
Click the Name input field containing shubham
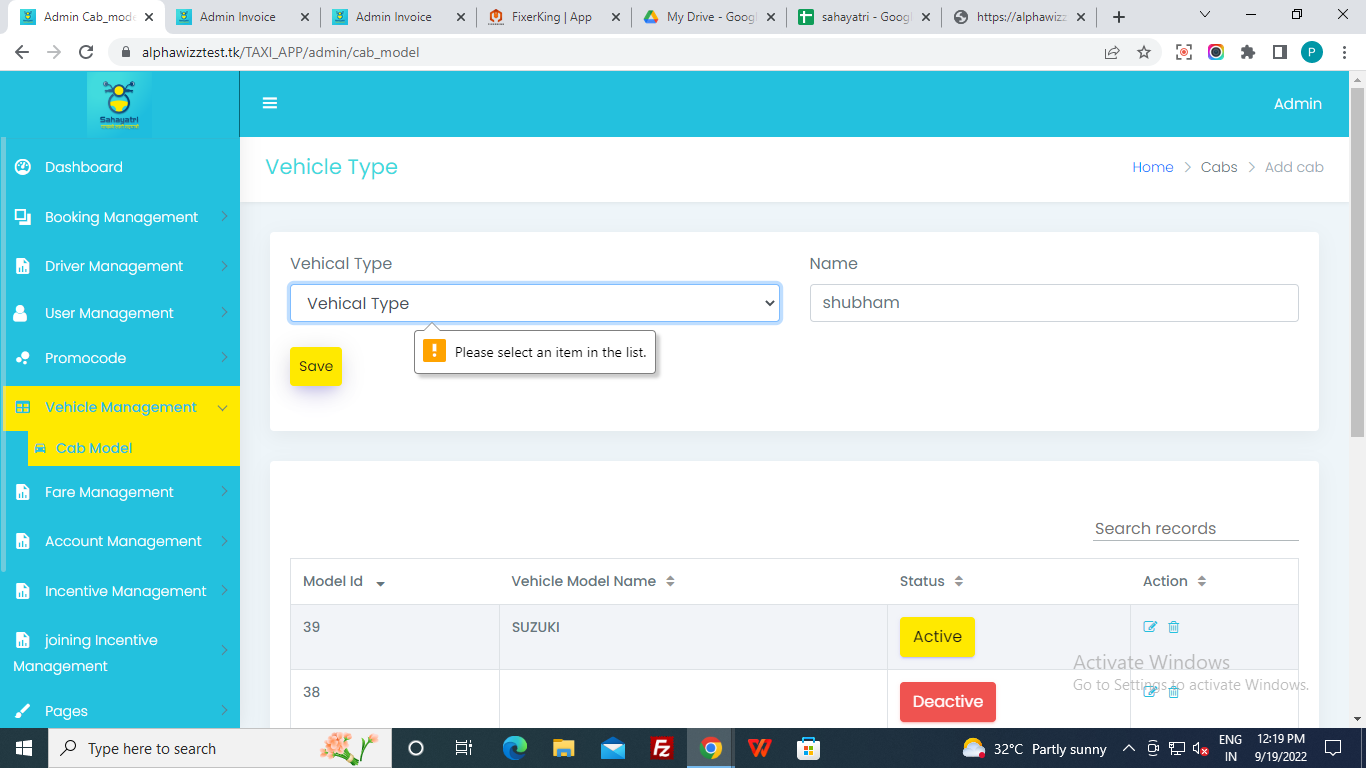pos(1054,303)
